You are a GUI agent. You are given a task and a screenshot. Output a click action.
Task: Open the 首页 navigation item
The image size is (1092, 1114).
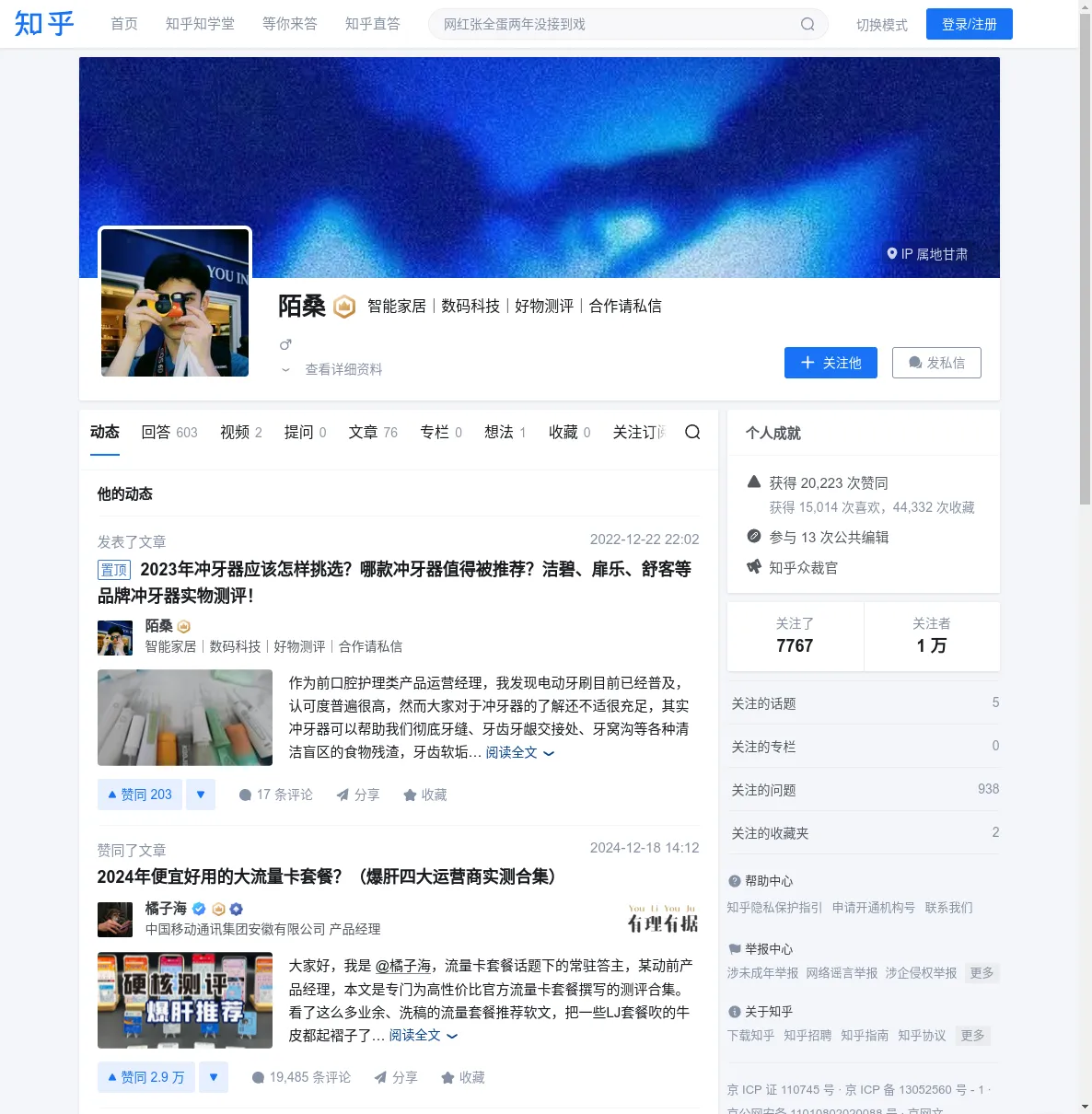(x=124, y=24)
